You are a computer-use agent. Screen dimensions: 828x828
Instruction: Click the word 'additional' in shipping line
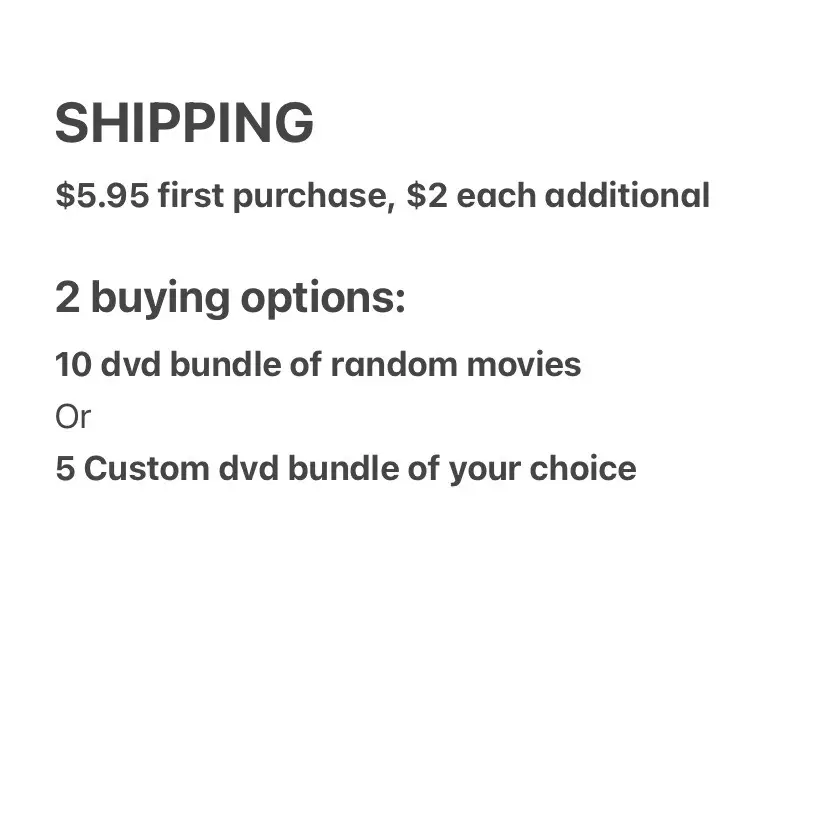coord(624,195)
